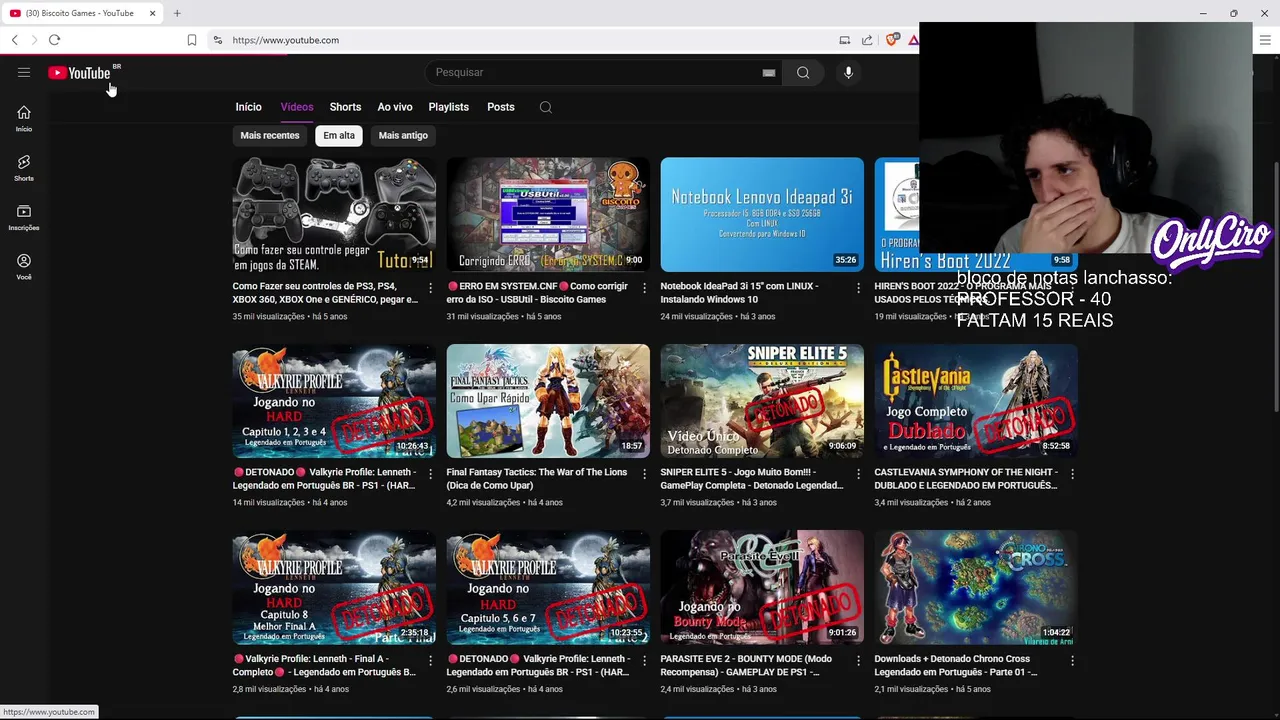Viewport: 1280px width, 720px height.
Task: Select the Em alta filter chip
Action: (339, 135)
